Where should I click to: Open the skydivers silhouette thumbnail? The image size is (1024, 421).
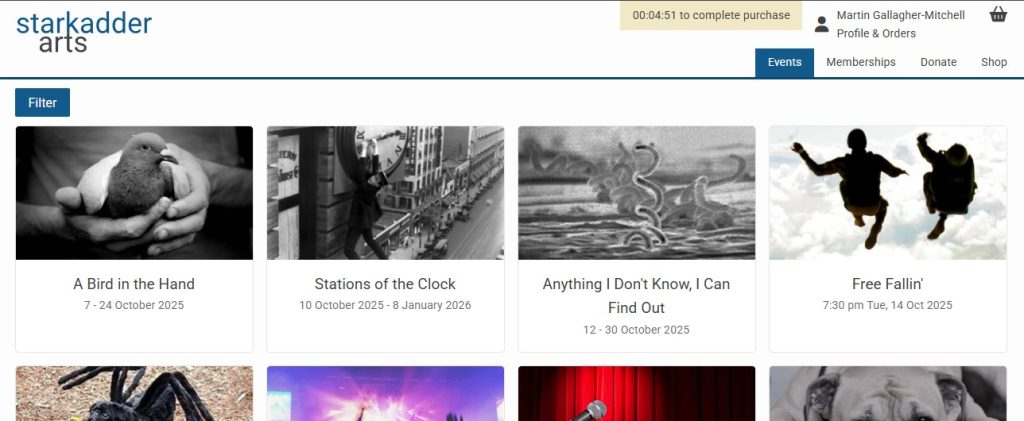click(888, 193)
